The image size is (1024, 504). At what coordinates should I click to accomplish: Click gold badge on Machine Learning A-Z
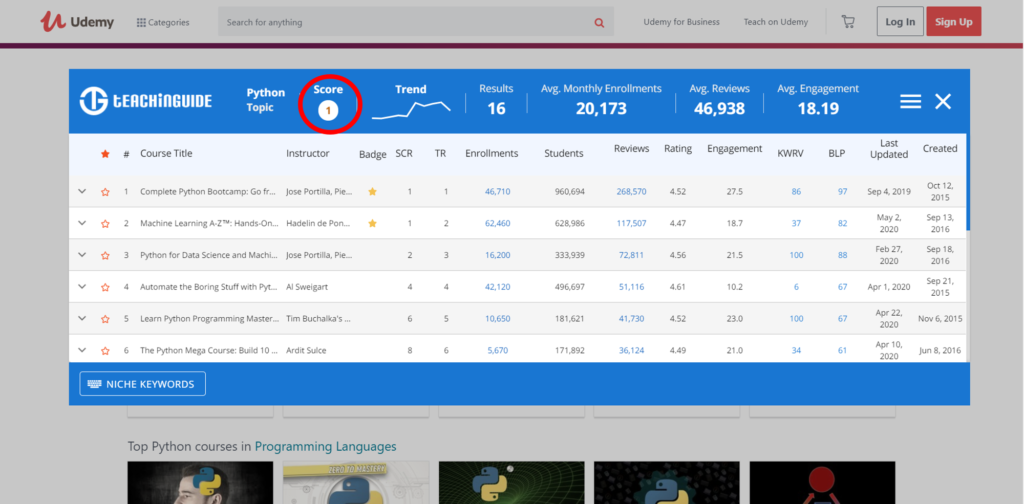point(372,223)
